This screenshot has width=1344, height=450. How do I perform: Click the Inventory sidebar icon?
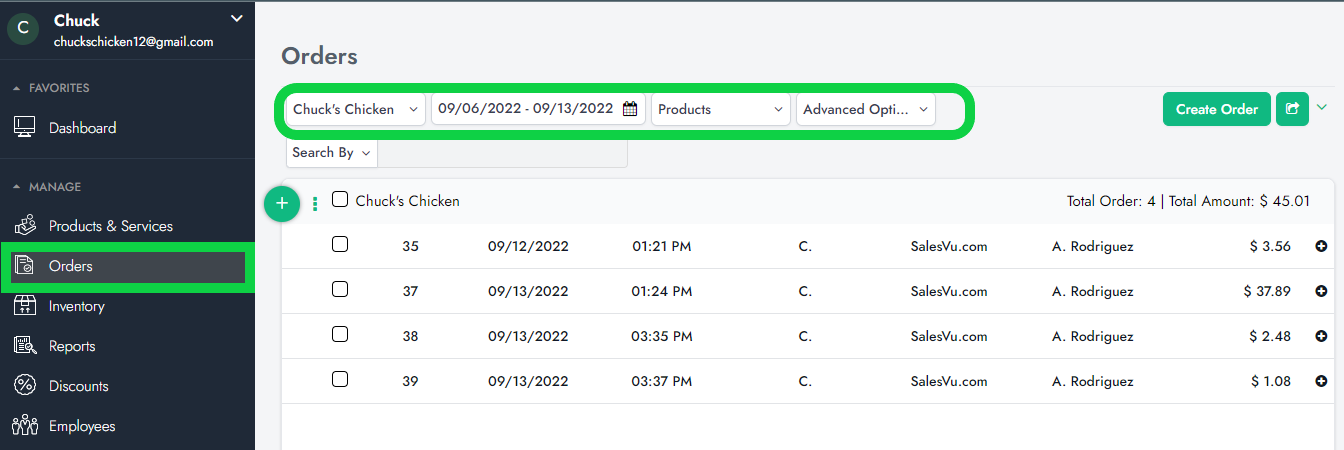tap(25, 306)
